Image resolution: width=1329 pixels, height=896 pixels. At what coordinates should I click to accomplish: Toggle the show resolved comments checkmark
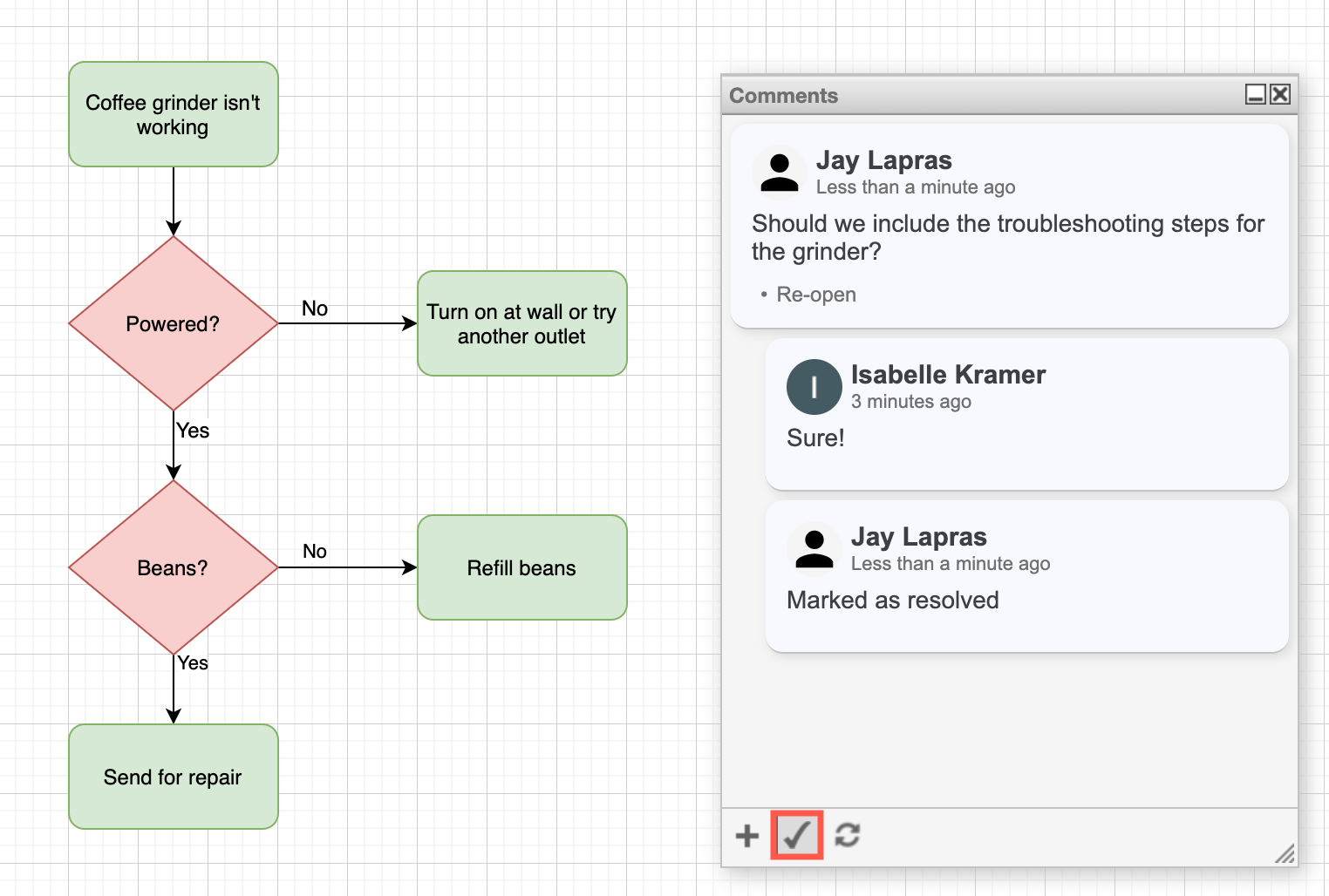pyautogui.click(x=797, y=836)
